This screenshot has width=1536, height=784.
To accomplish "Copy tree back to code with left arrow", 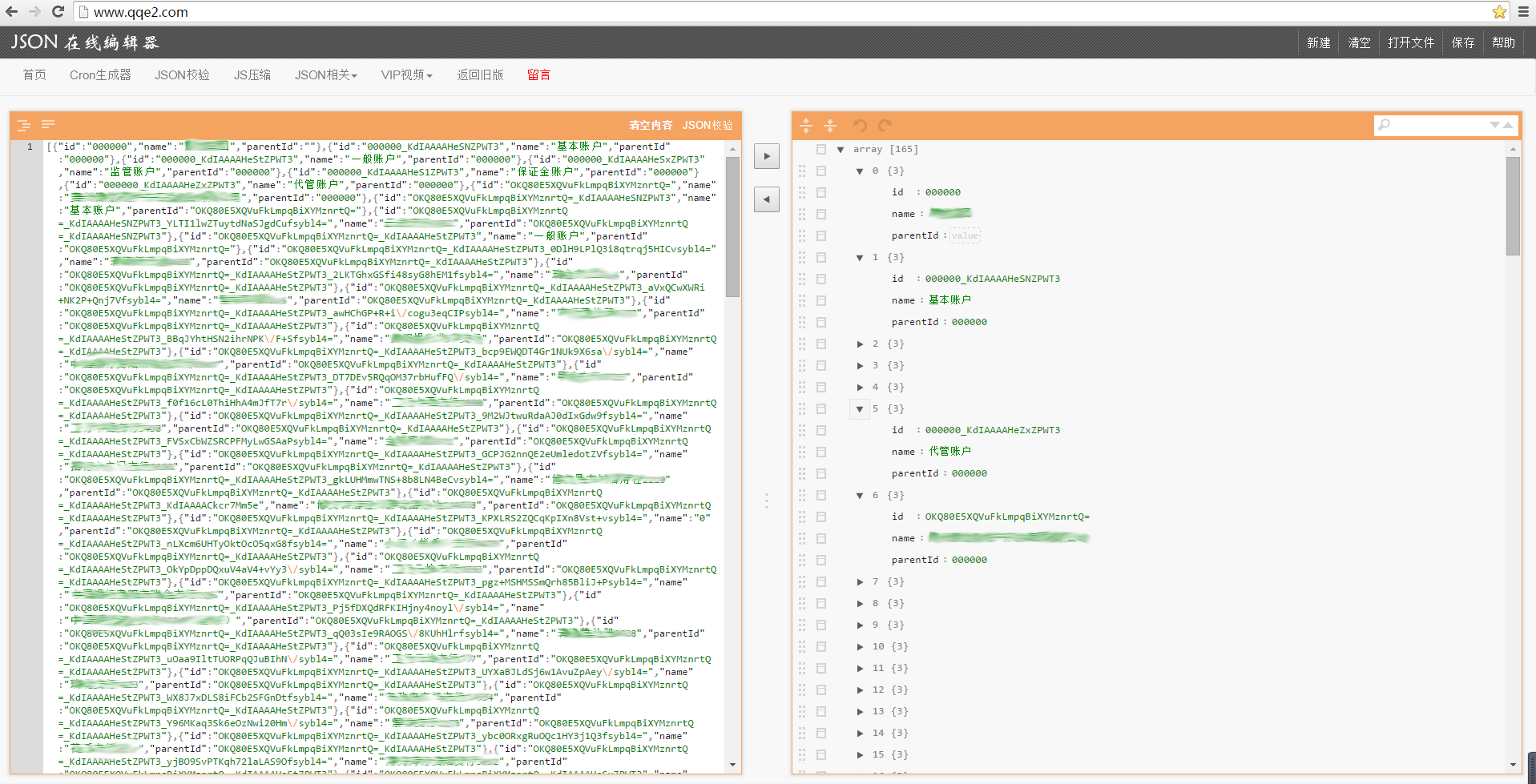I will 767,199.
